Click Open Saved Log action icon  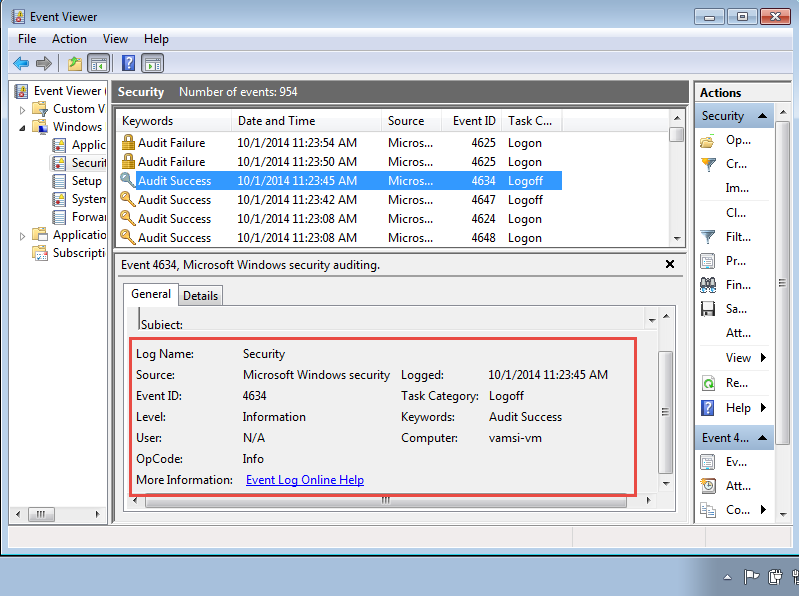(707, 141)
